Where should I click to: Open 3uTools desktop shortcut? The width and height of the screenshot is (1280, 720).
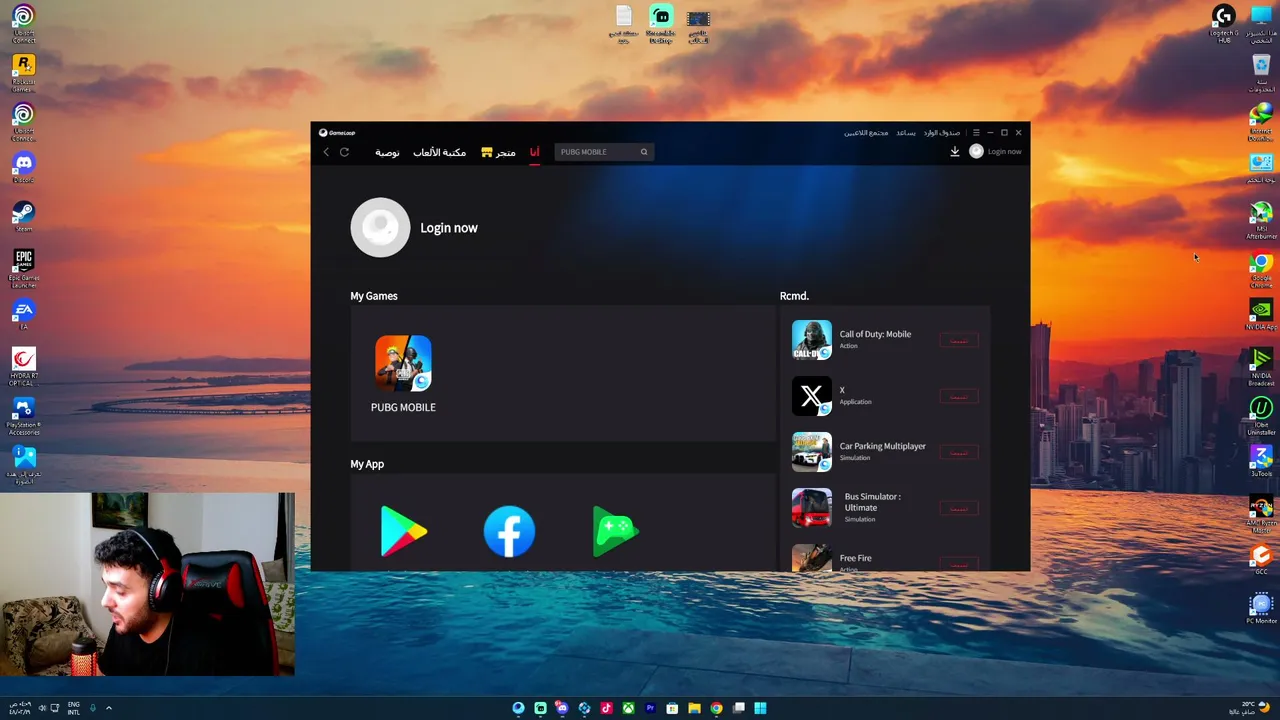point(1261,460)
